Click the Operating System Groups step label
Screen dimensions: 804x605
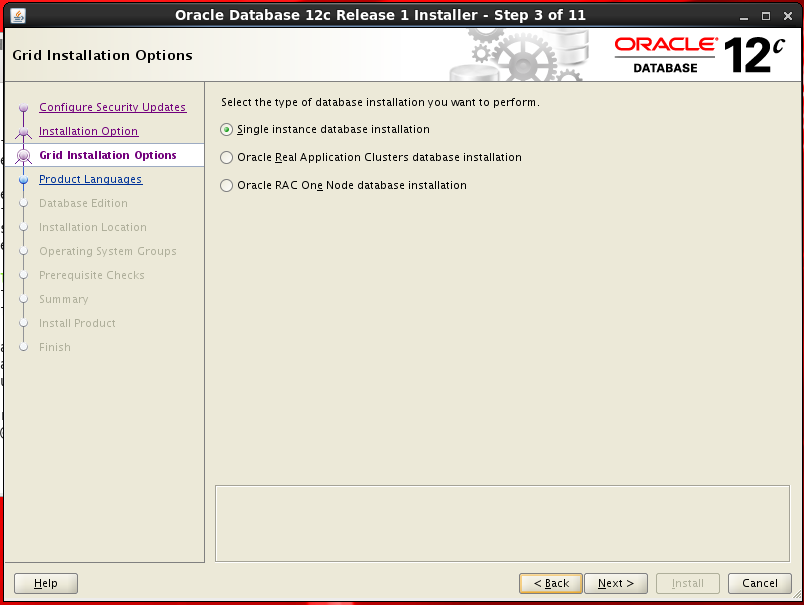pyautogui.click(x=108, y=251)
